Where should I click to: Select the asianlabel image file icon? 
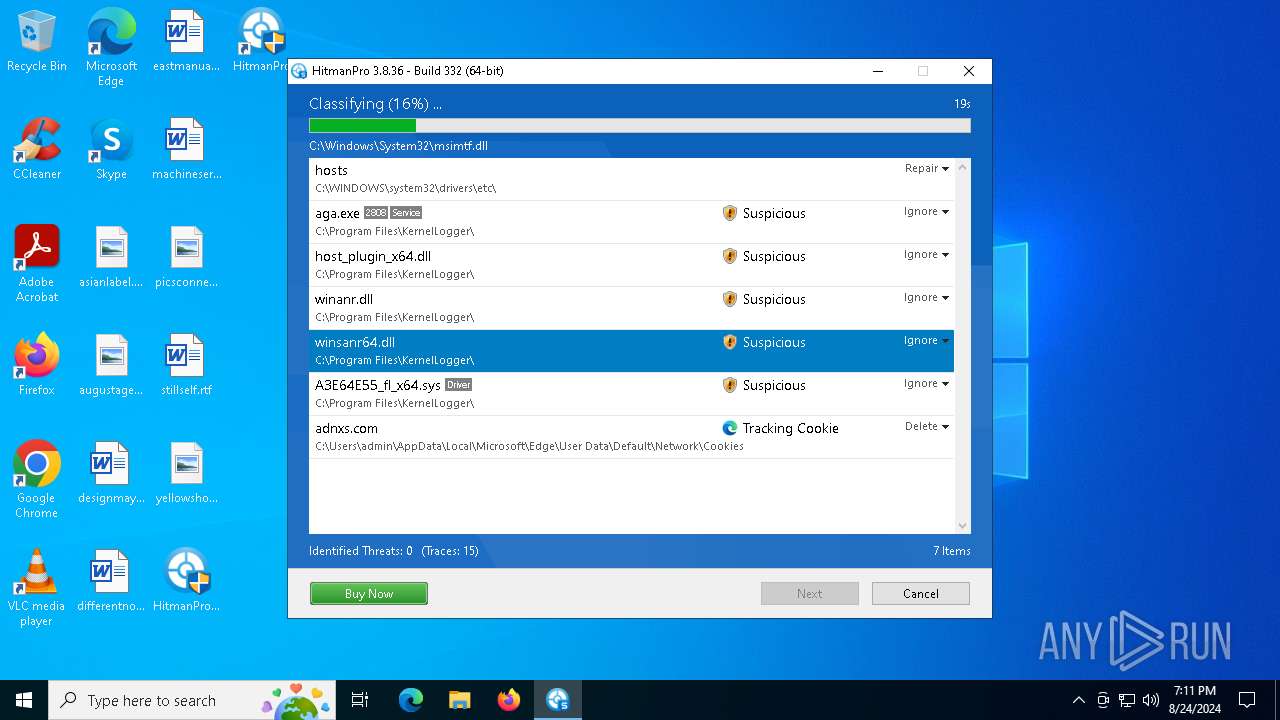pos(111,258)
